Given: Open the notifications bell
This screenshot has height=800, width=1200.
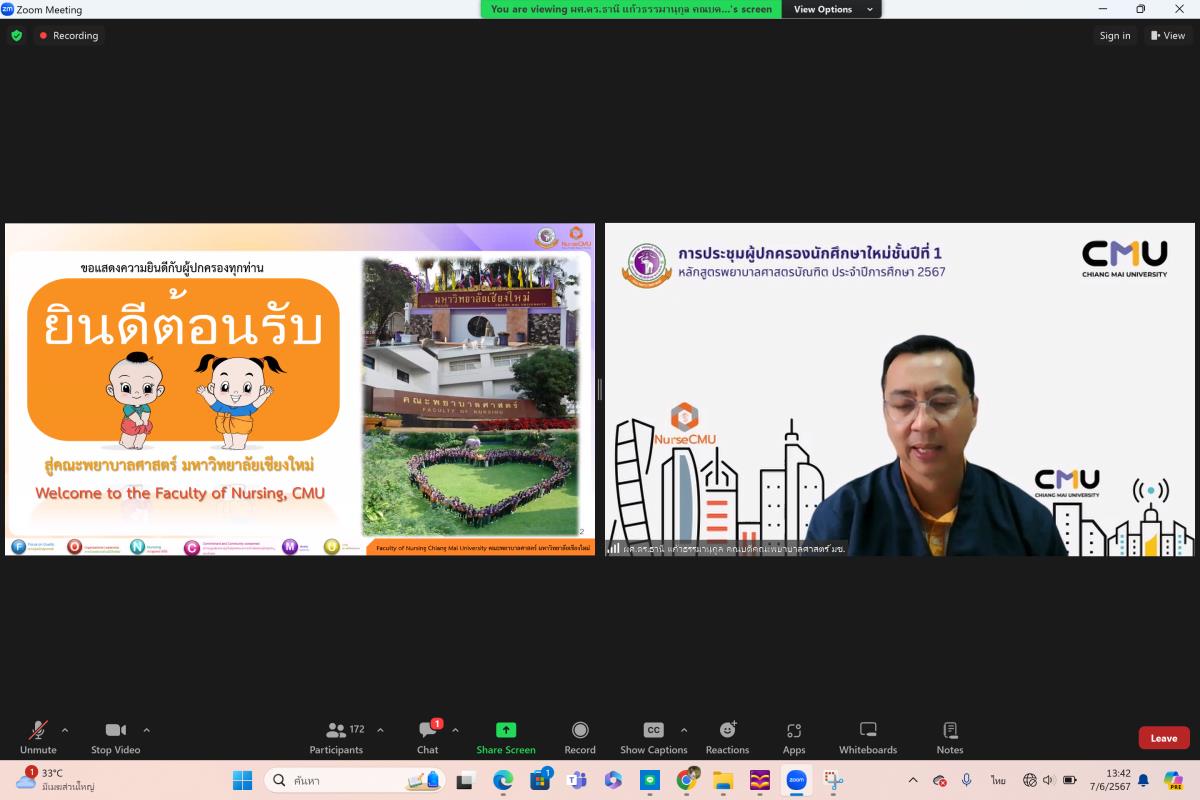Looking at the screenshot, I should click(1143, 780).
